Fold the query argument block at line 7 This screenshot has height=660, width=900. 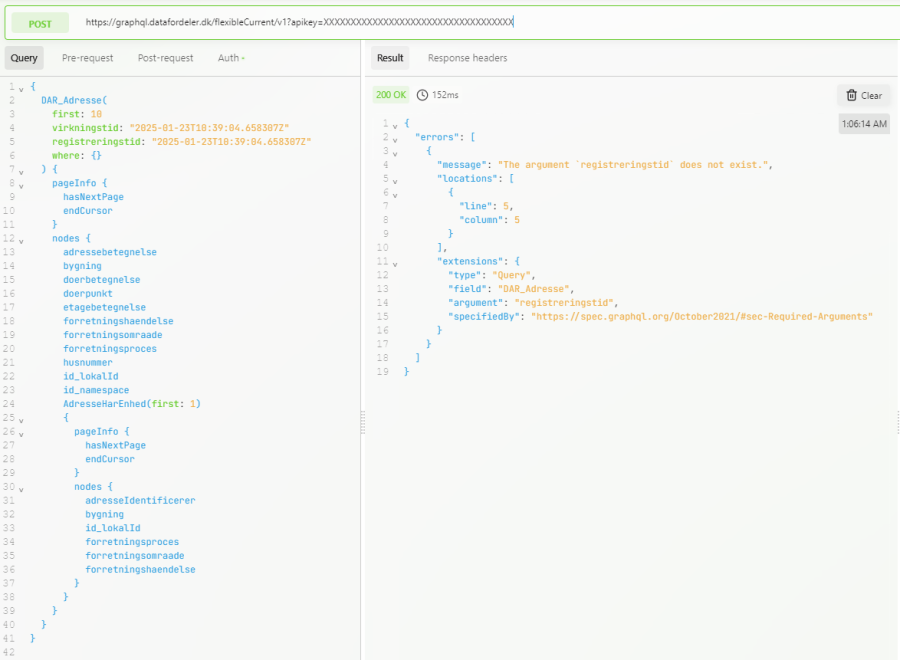[21, 170]
